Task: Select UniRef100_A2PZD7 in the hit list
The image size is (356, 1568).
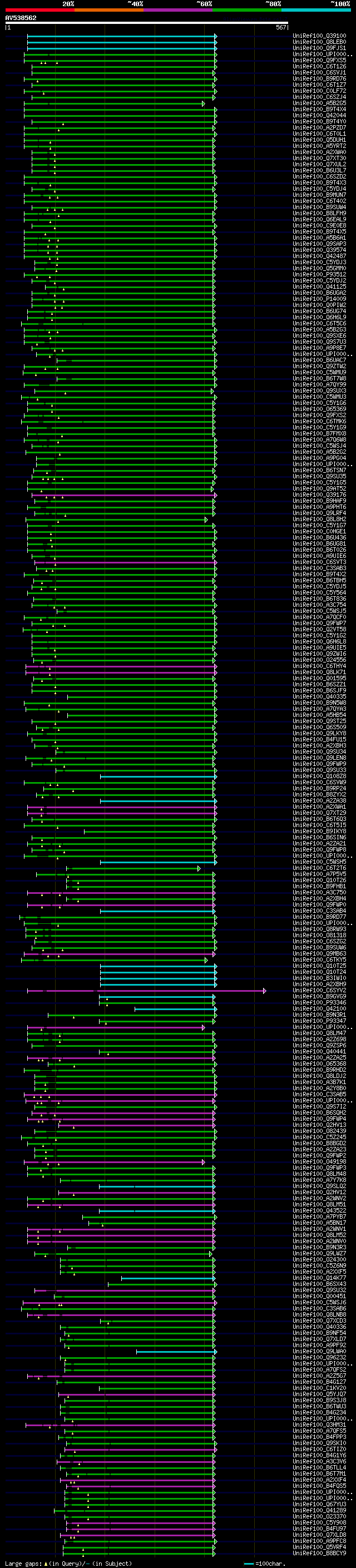Action: pos(319,128)
